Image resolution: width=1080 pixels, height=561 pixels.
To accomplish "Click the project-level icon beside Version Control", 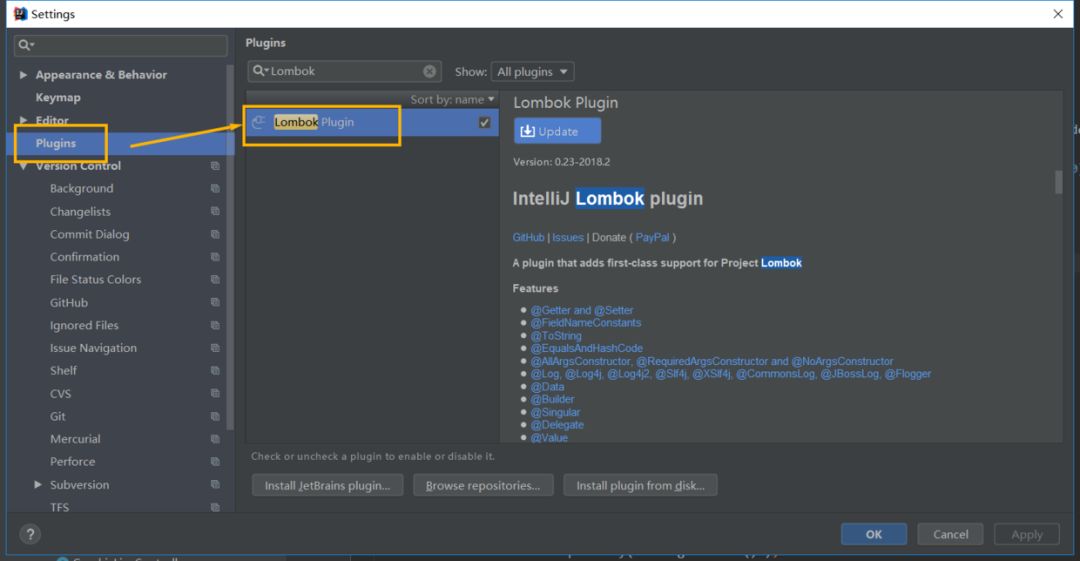I will pyautogui.click(x=215, y=165).
